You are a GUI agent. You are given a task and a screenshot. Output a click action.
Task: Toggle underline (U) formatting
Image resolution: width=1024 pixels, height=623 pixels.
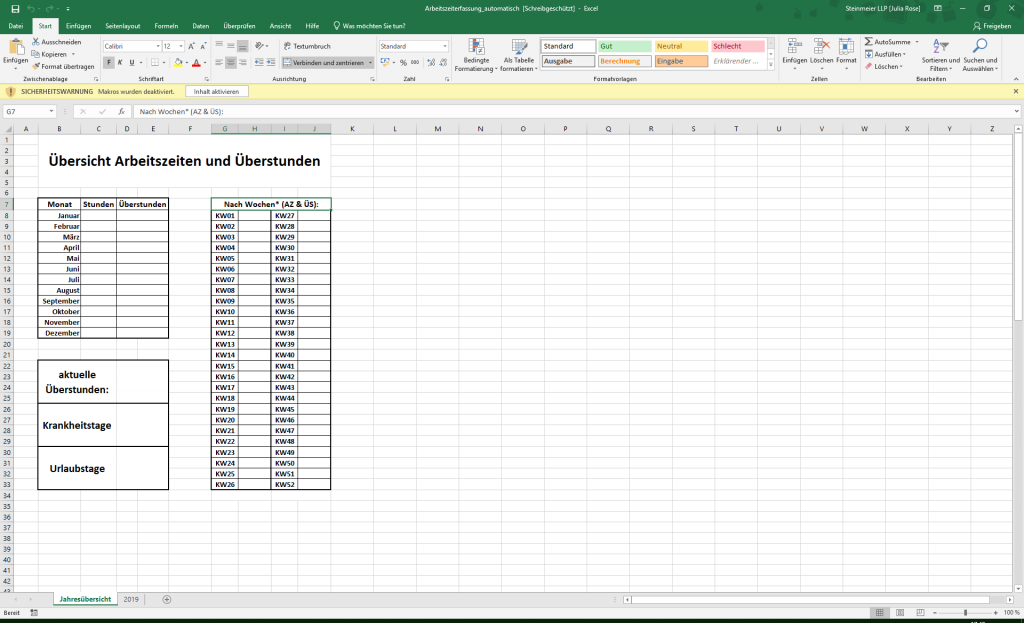coord(131,63)
